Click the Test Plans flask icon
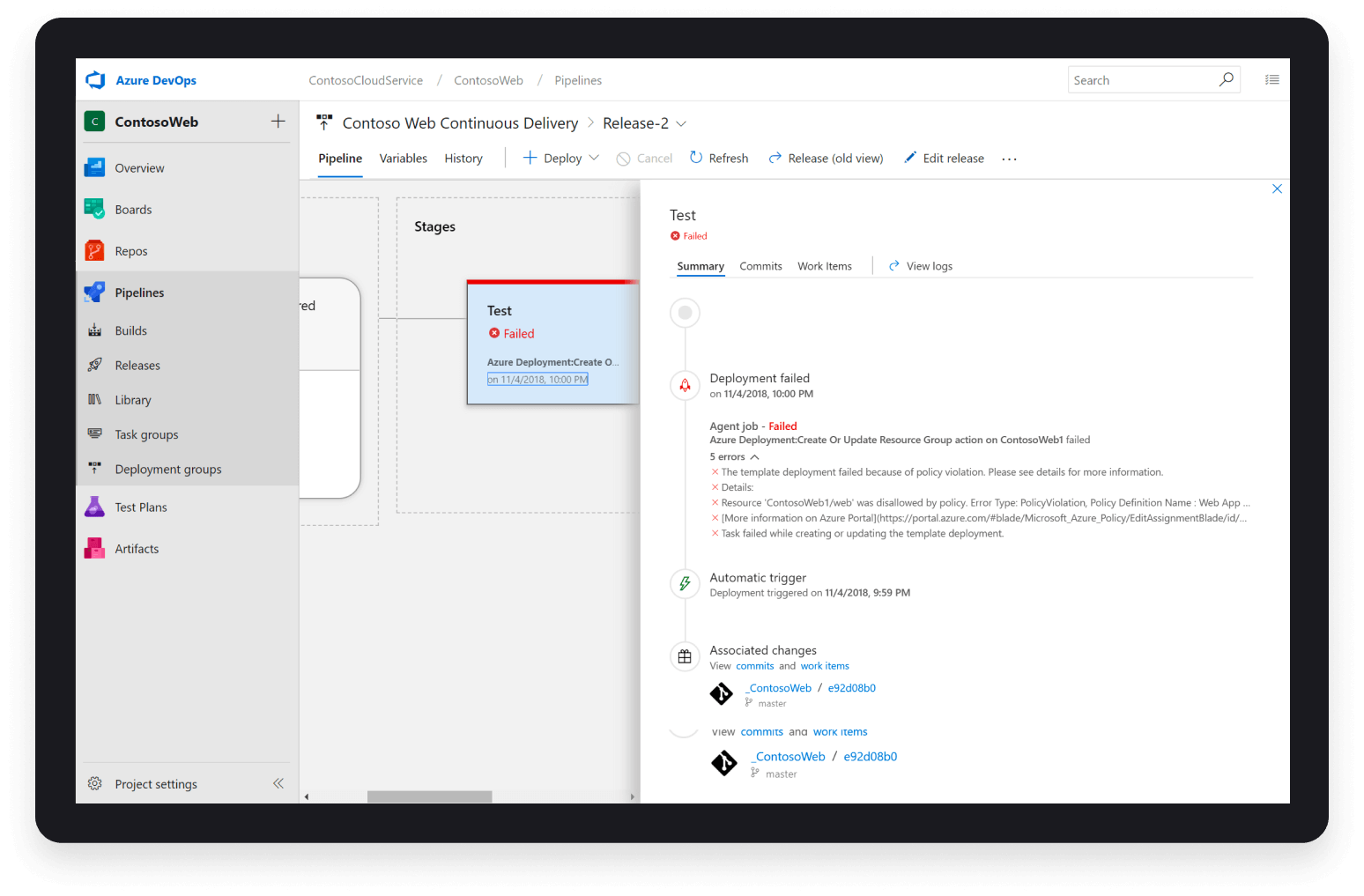This screenshot has width=1364, height=896. (x=94, y=507)
